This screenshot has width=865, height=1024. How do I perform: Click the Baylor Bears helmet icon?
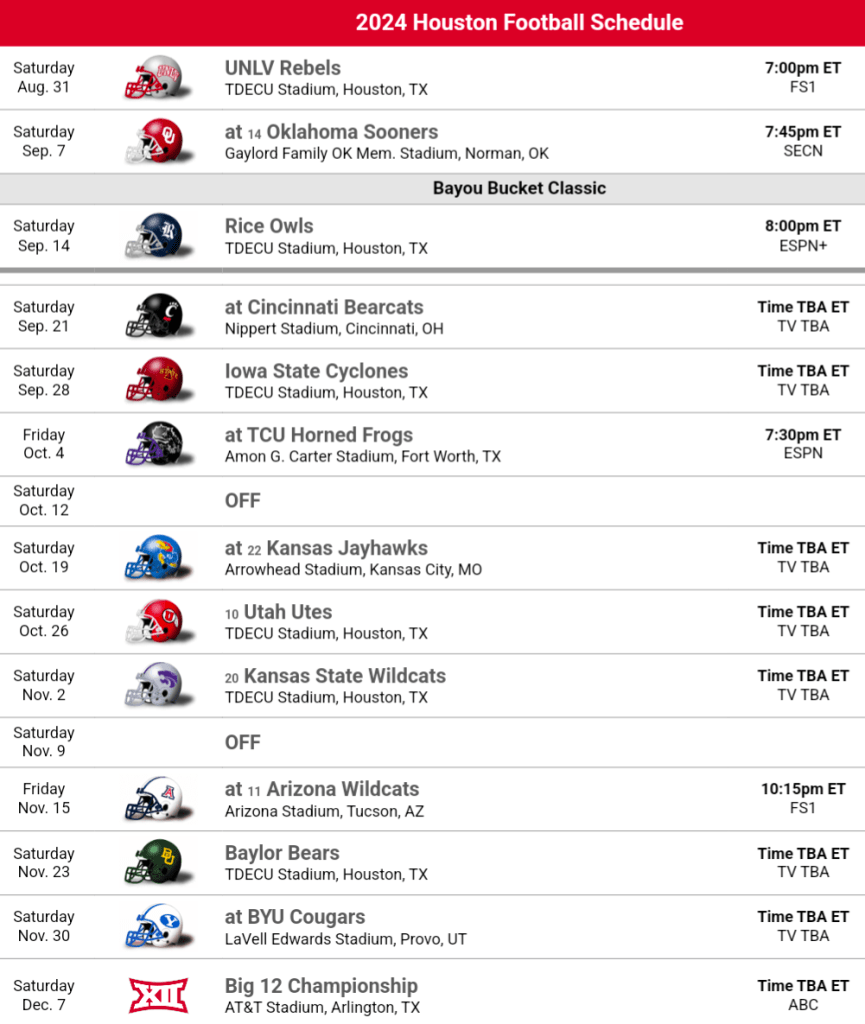click(x=153, y=862)
